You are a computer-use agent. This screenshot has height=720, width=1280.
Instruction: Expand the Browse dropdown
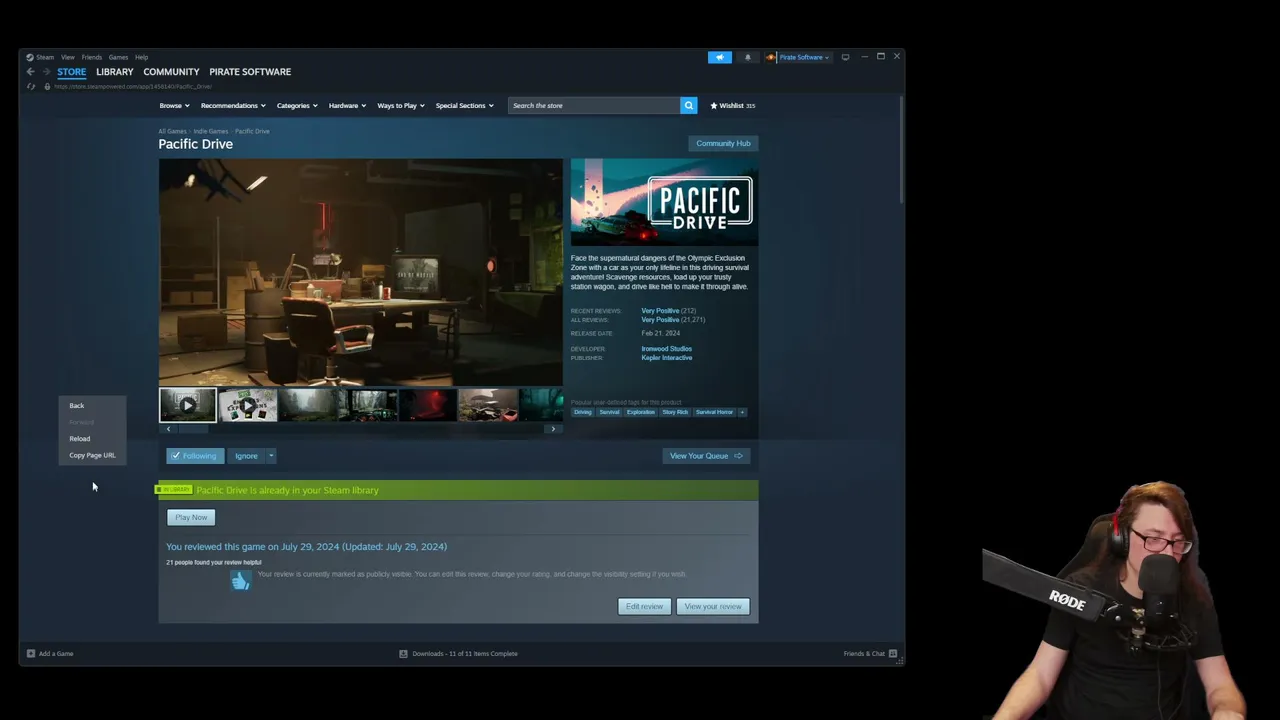point(174,105)
